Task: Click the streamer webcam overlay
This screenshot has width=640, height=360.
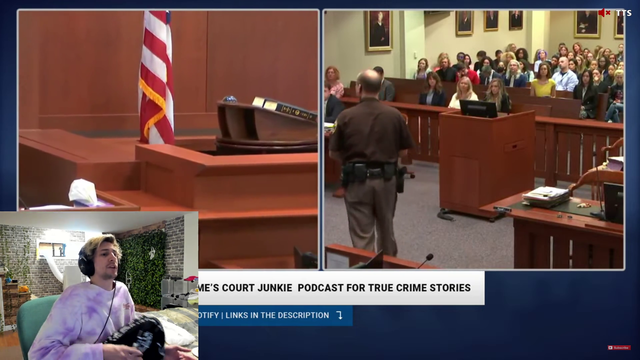Action: coord(99,286)
